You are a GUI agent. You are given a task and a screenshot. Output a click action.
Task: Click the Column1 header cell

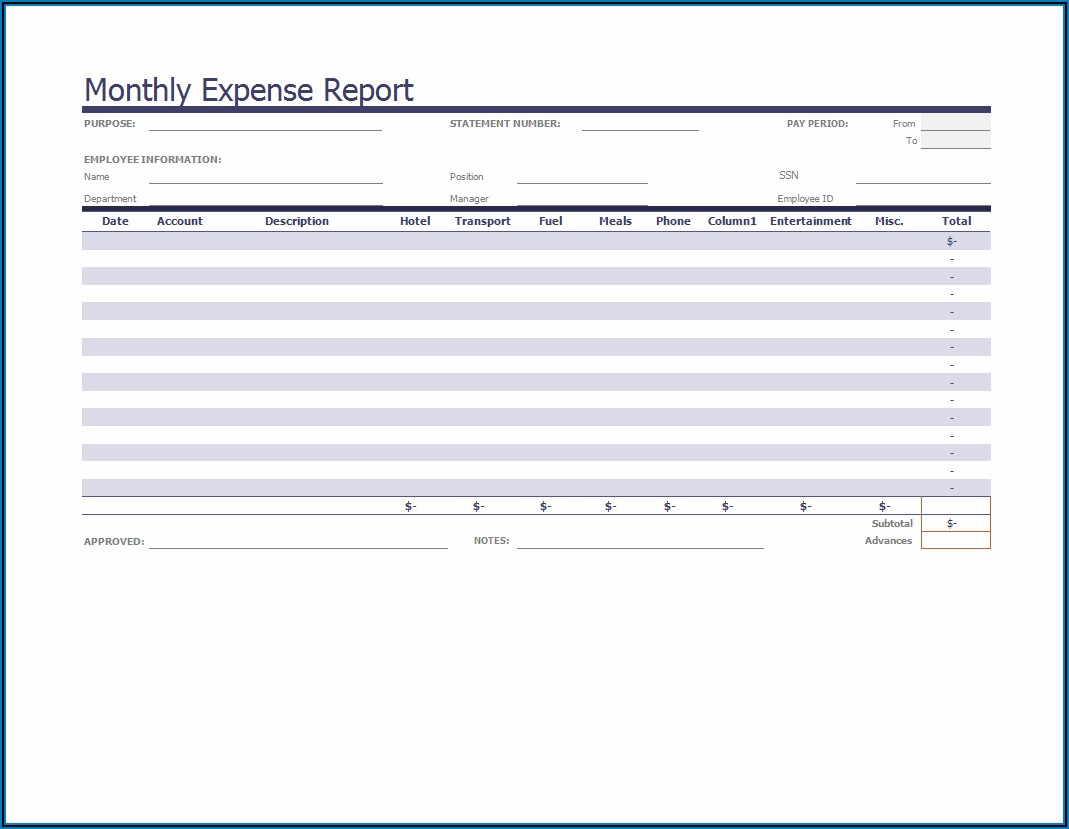(733, 221)
